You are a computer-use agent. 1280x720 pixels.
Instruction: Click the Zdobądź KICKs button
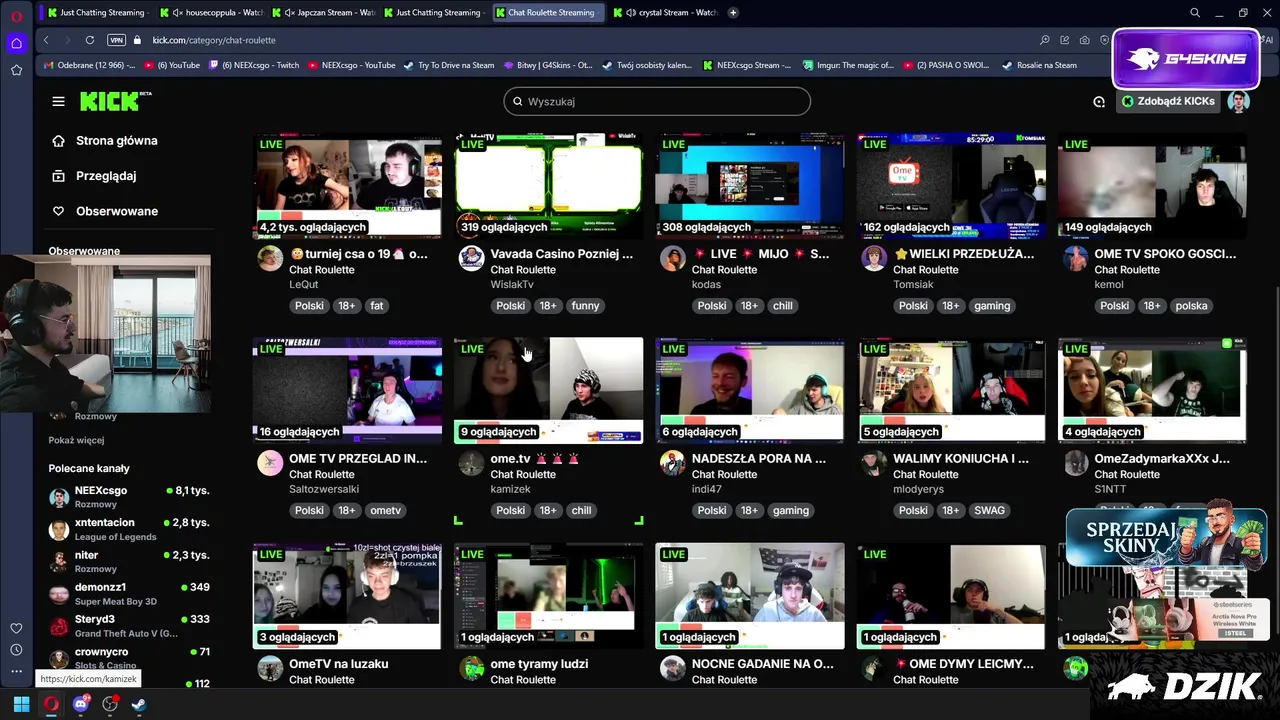[1168, 101]
